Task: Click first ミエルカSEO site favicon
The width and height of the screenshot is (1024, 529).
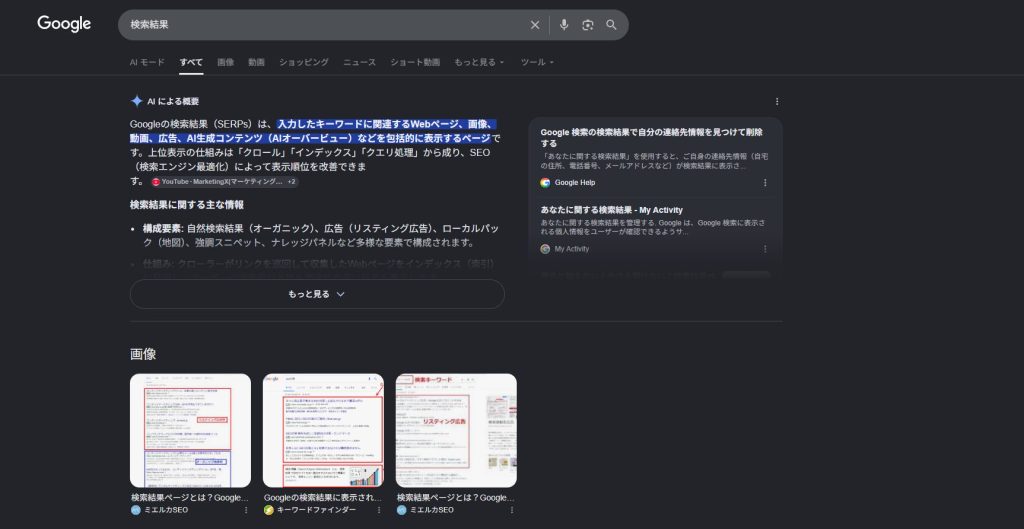Action: pyautogui.click(x=136, y=509)
